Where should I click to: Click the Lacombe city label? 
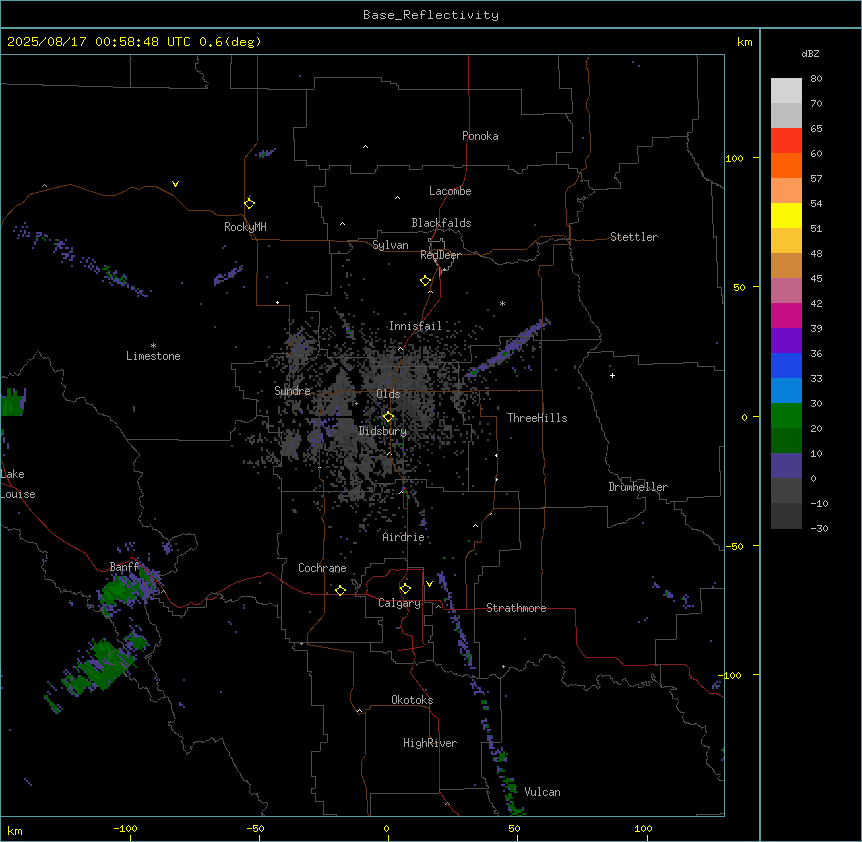(x=450, y=191)
